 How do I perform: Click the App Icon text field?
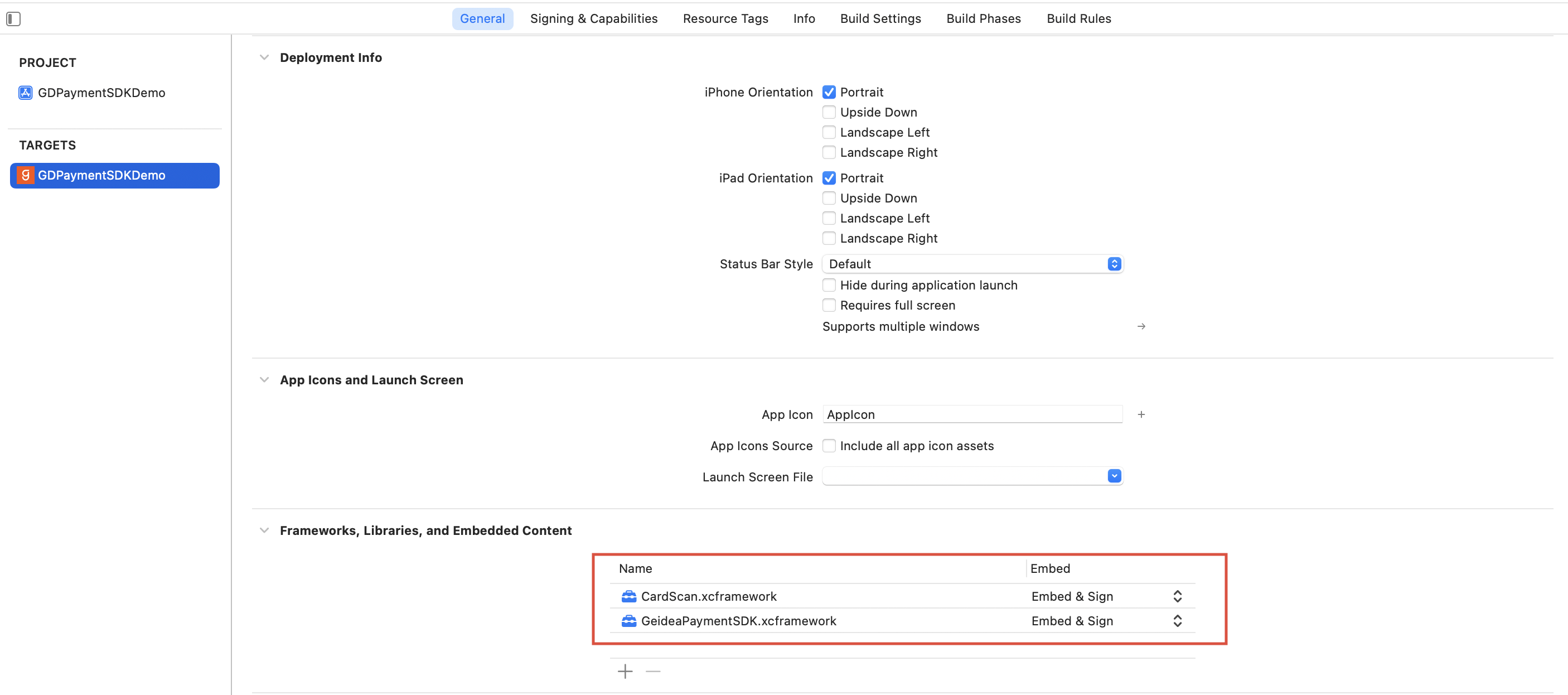pyautogui.click(x=971, y=415)
